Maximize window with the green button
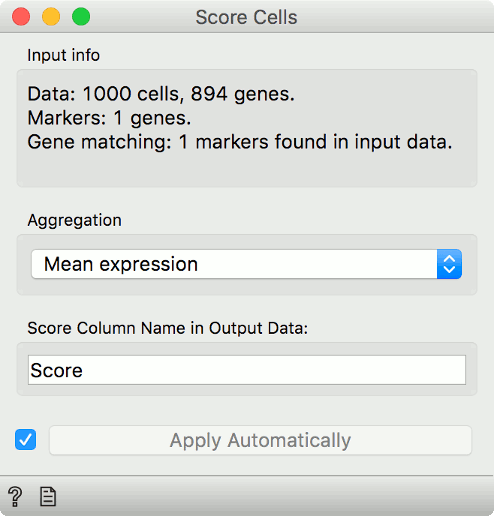This screenshot has width=494, height=516. click(81, 16)
